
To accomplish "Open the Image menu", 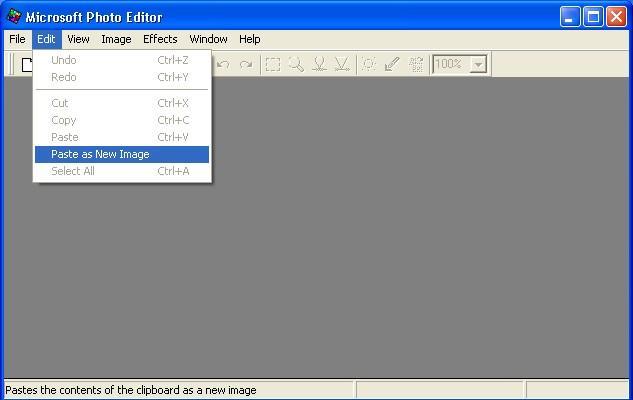I will 116,39.
